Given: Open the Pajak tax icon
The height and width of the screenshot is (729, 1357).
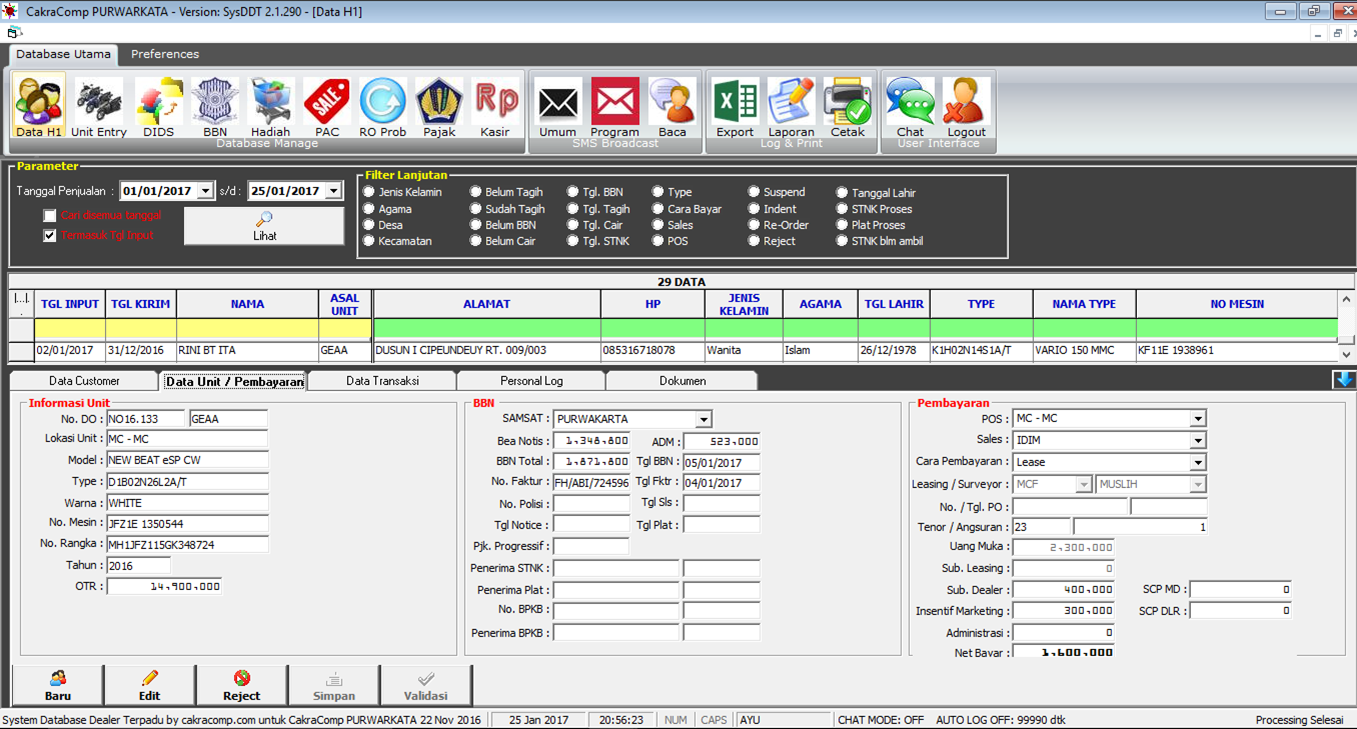Looking at the screenshot, I should coord(439,106).
